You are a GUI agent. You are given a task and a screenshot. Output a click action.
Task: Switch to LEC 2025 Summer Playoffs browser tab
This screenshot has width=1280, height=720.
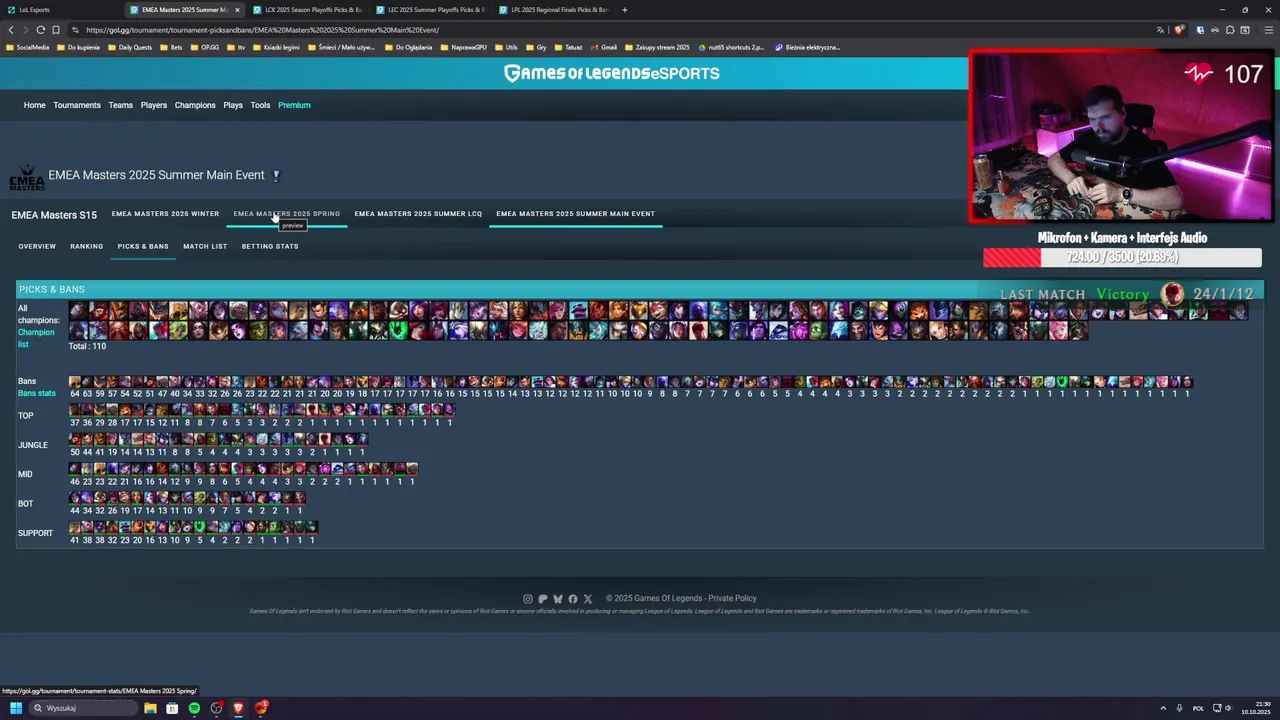430,10
